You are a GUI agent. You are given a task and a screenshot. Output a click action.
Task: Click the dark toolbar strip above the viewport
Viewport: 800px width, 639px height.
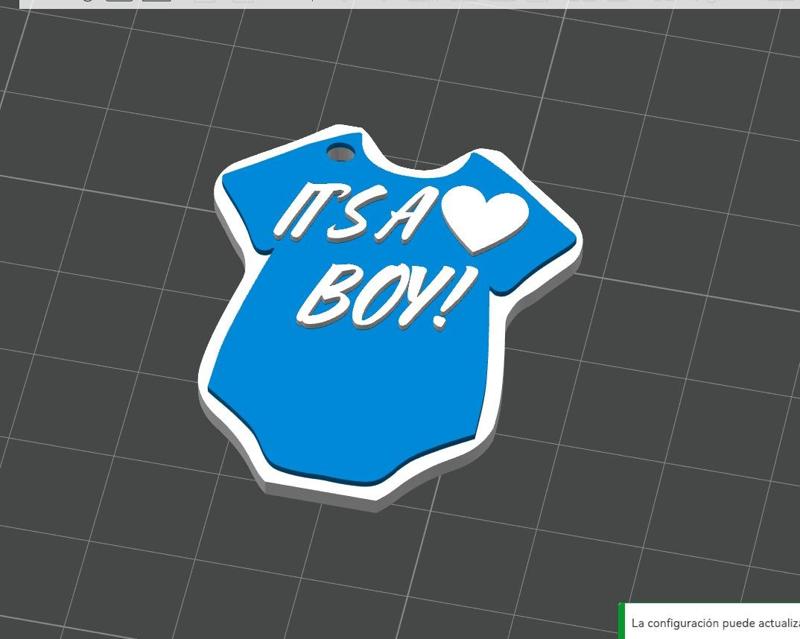(400, 9)
